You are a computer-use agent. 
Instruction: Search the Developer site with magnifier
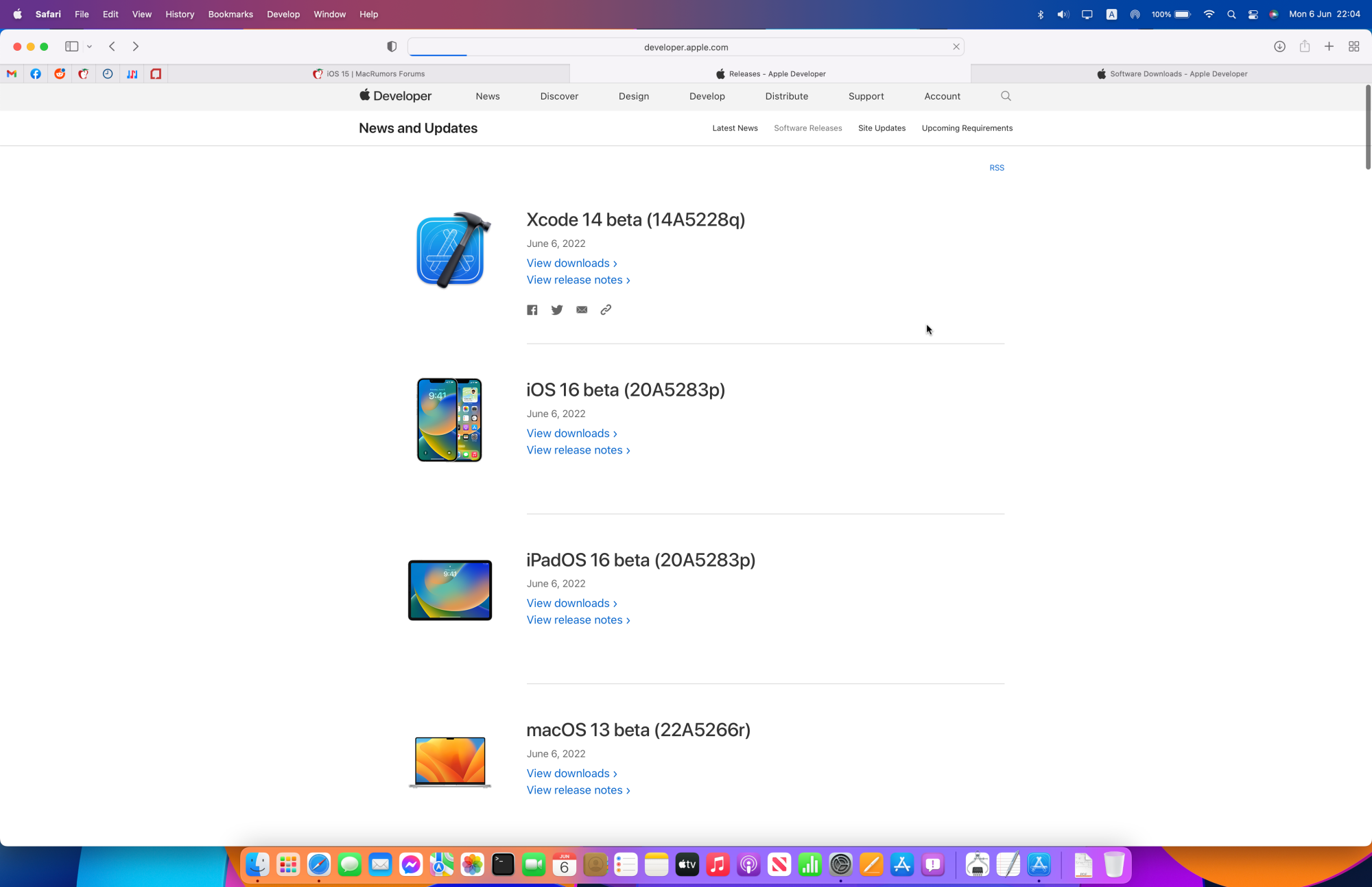[x=1006, y=96]
